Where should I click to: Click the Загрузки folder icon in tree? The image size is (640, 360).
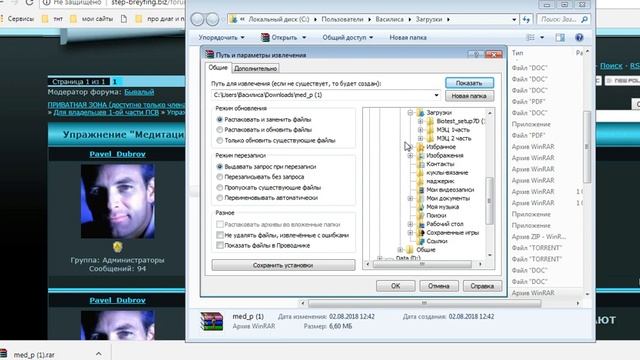[x=420, y=113]
